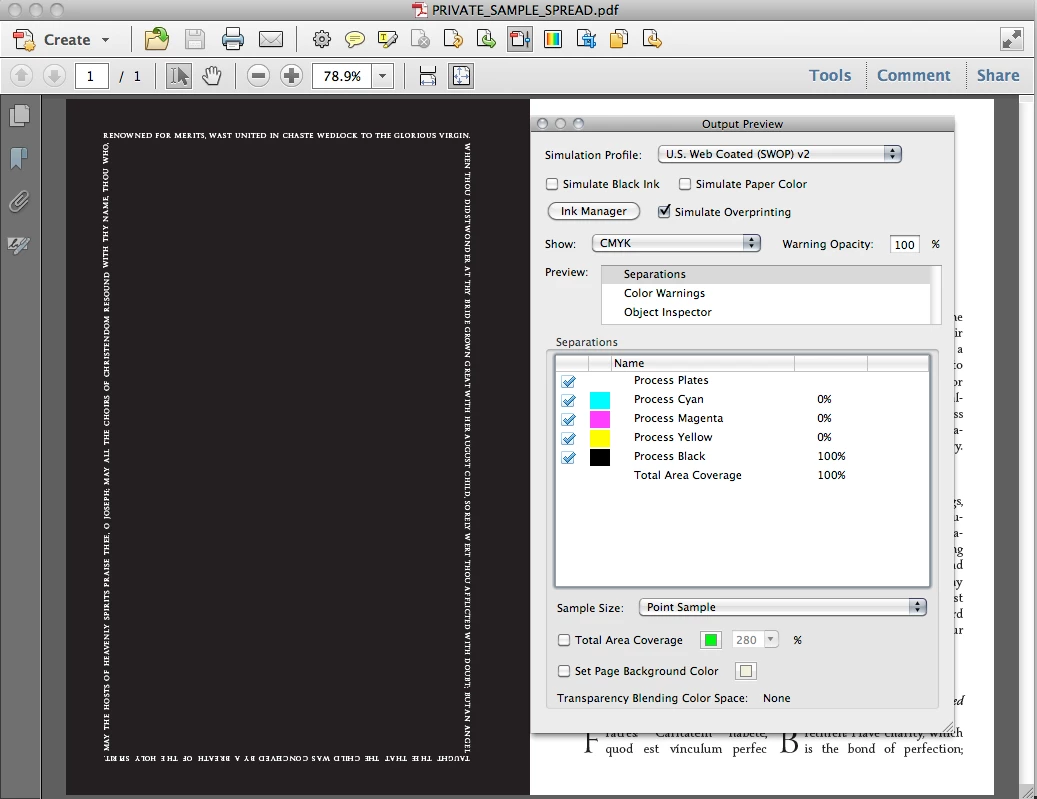
Task: Click the insert page icon with green arrow
Action: 486,40
